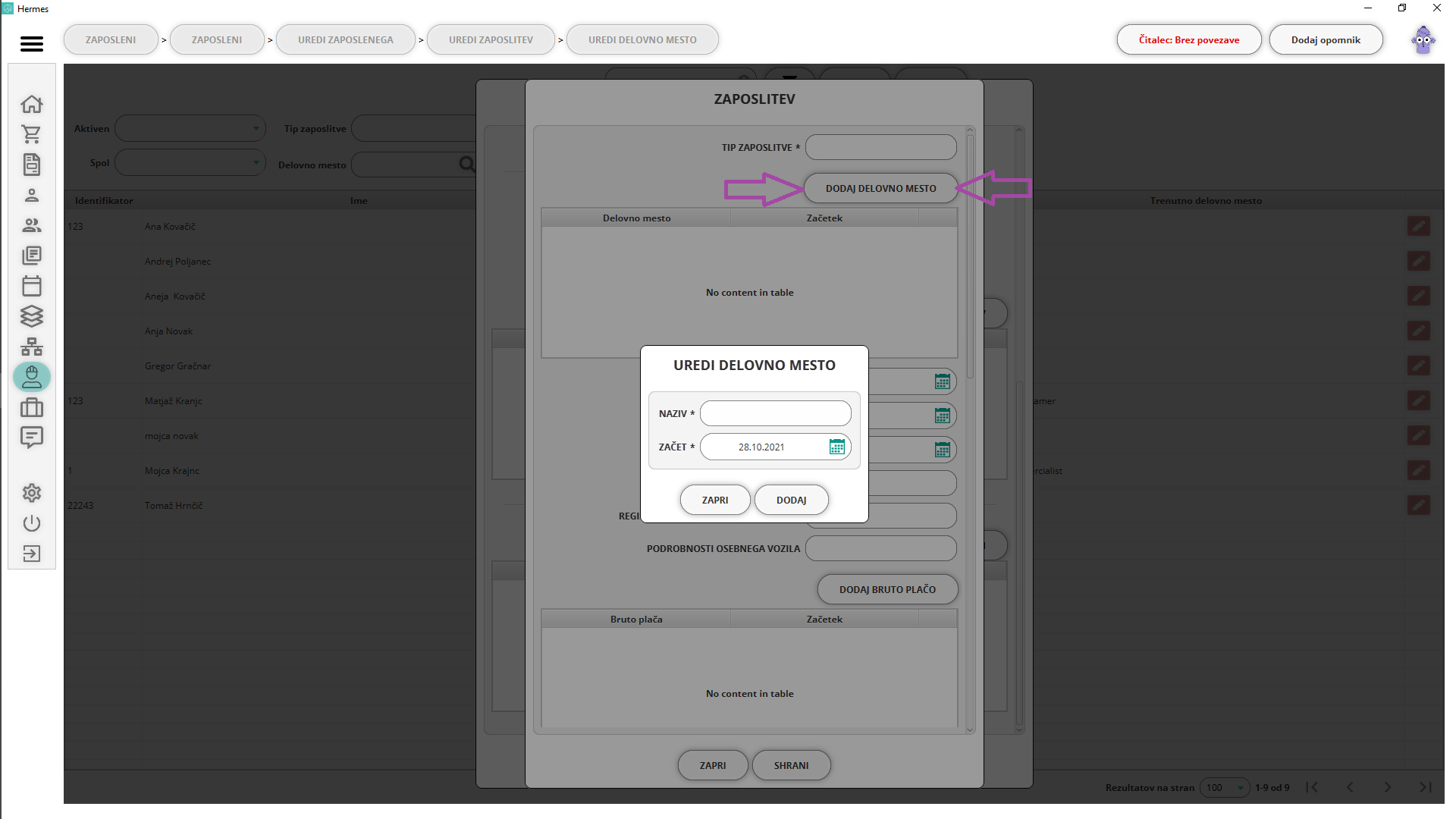Image resolution: width=1456 pixels, height=819 pixels.
Task: Click SHRANI in Zaposlitev dialog
Action: pos(791,765)
